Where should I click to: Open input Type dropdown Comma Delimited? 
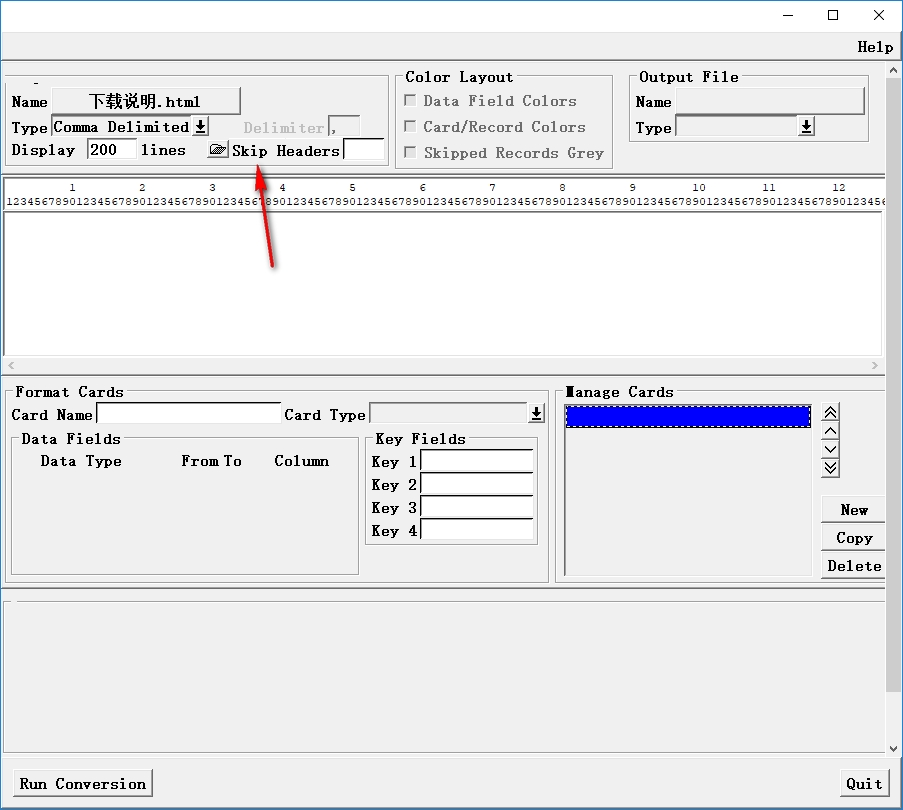tap(200, 127)
